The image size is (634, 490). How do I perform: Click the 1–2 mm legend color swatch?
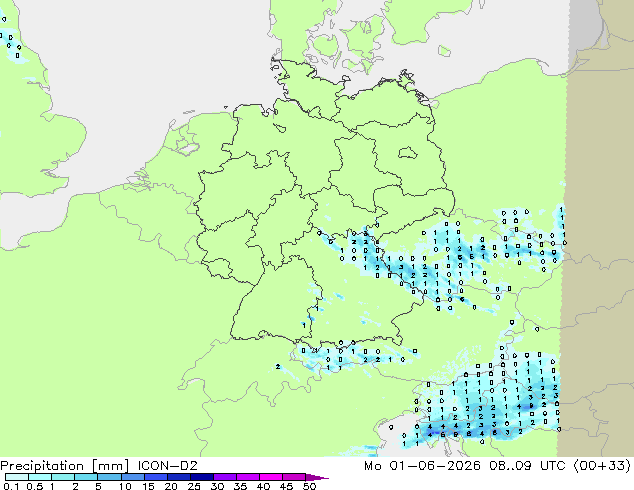(x=63, y=477)
